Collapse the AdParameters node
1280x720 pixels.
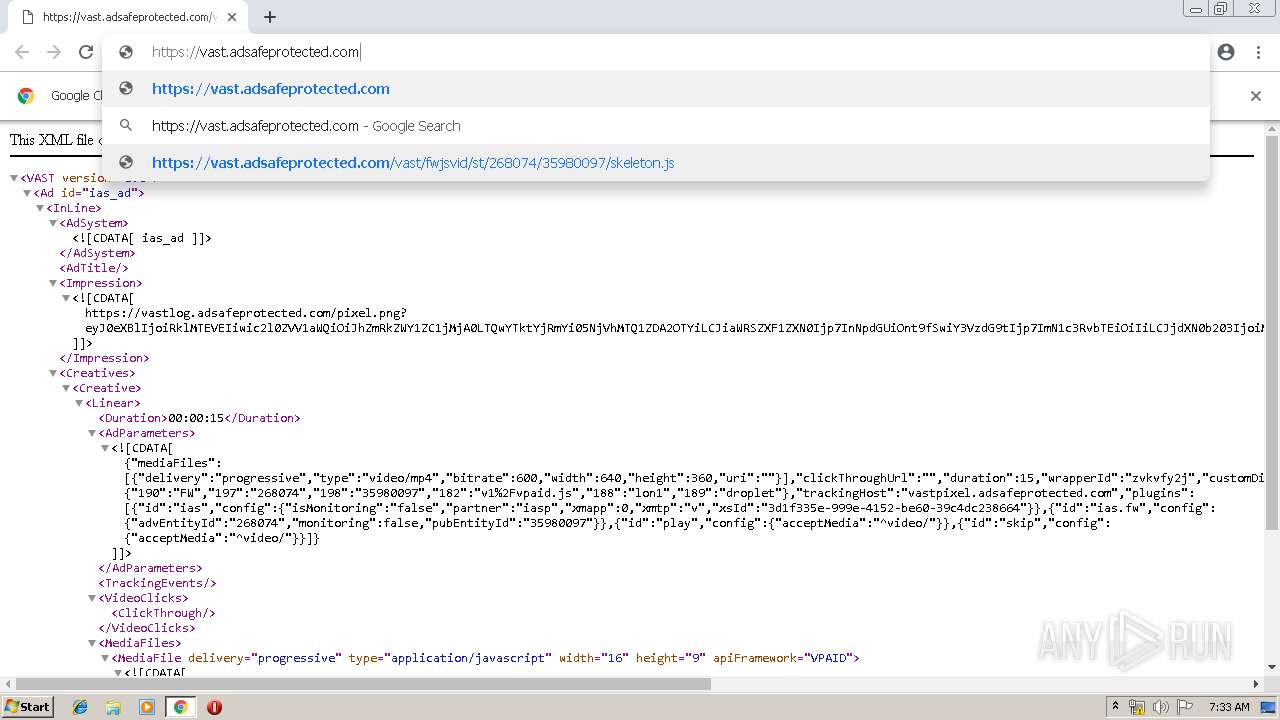pos(92,433)
